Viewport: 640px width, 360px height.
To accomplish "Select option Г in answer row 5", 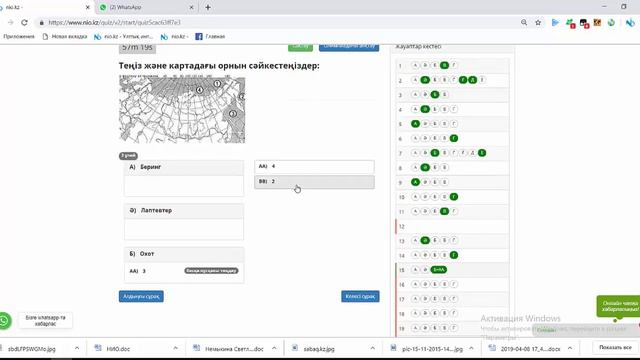I will (x=454, y=124).
